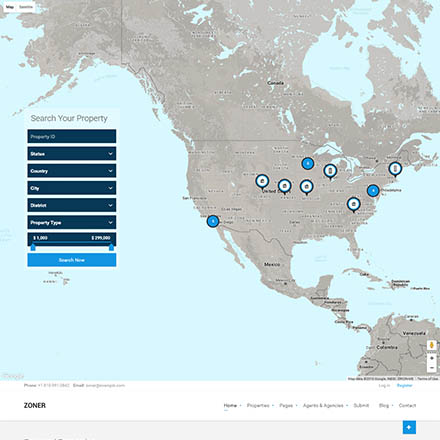Viewport: 440px width, 440px height.
Task: Expand the Status dropdown
Action: 72,154
